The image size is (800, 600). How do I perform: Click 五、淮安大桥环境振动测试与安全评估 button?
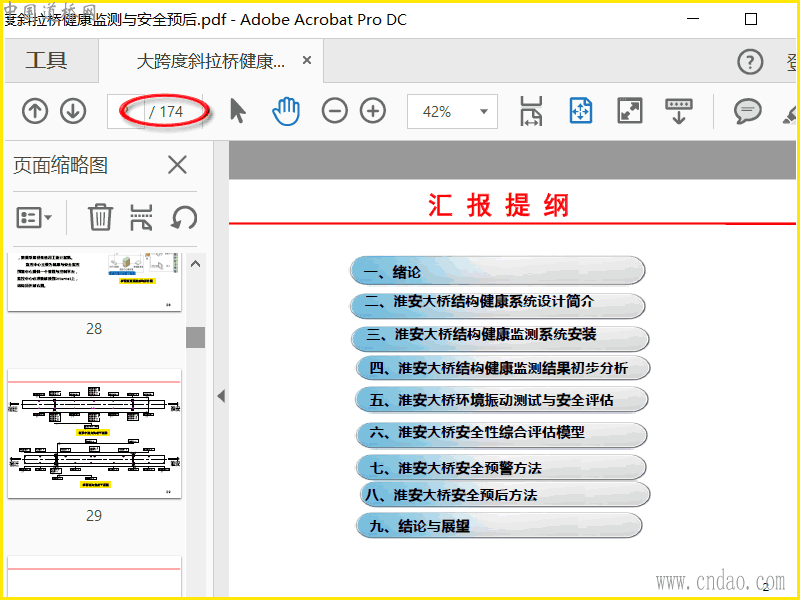502,399
